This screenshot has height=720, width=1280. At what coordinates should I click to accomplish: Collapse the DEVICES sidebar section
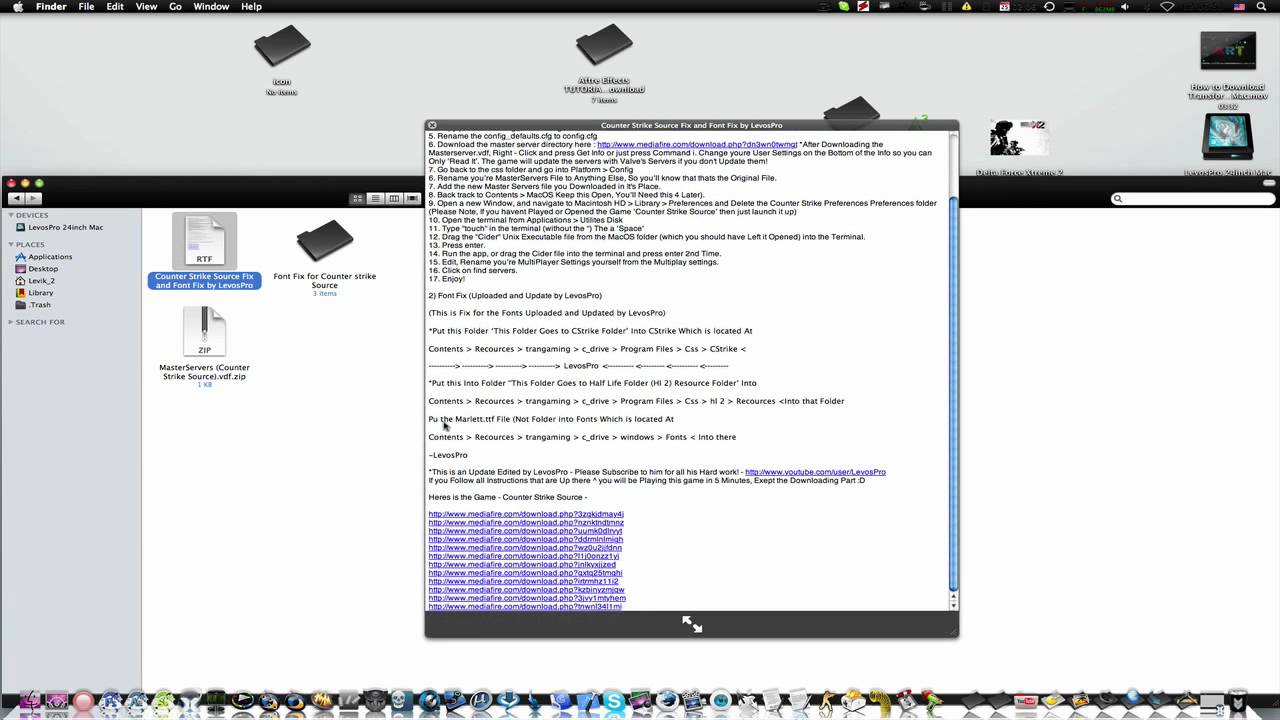(10, 215)
